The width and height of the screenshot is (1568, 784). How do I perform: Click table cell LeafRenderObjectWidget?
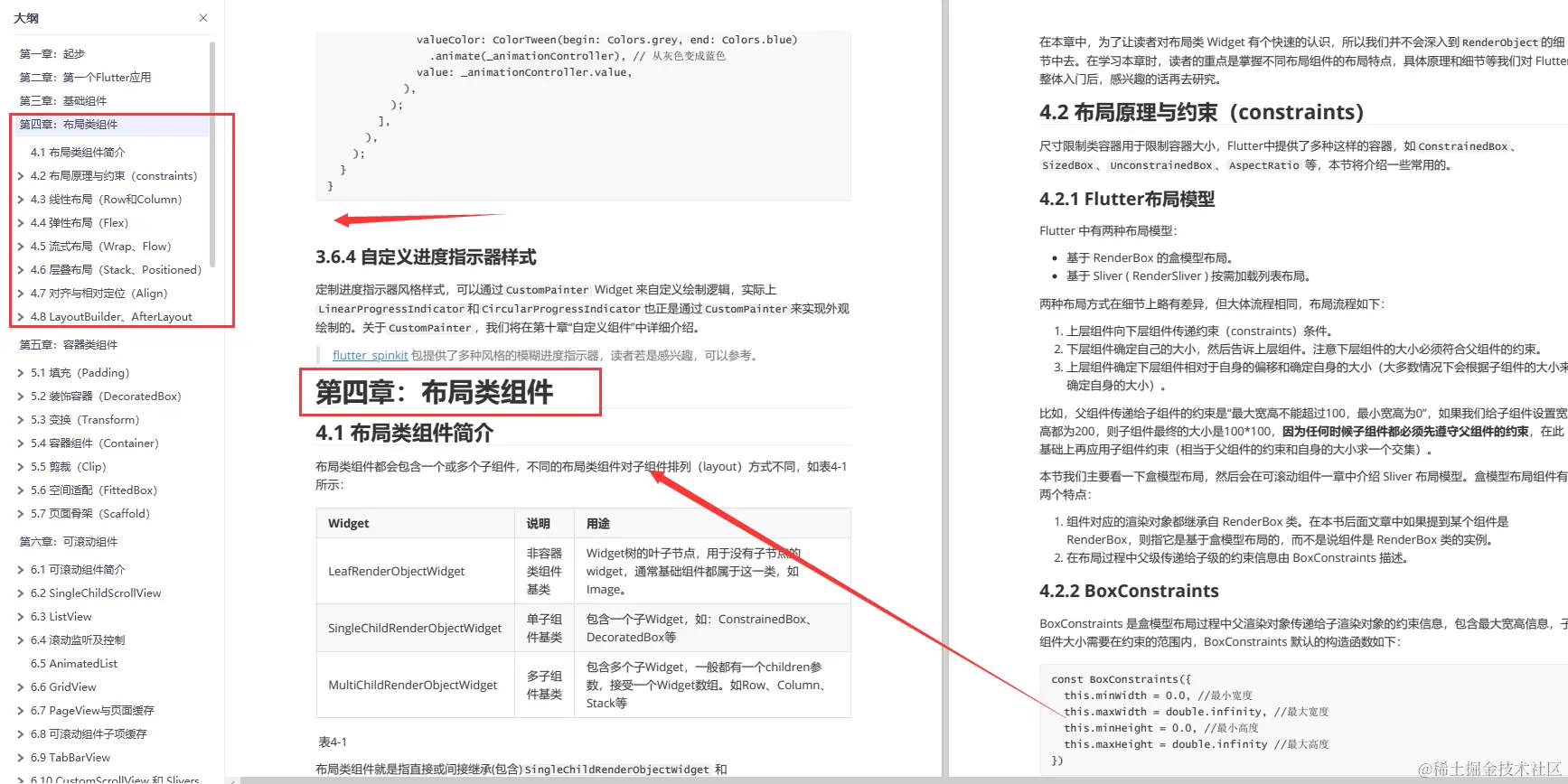pyautogui.click(x=415, y=571)
